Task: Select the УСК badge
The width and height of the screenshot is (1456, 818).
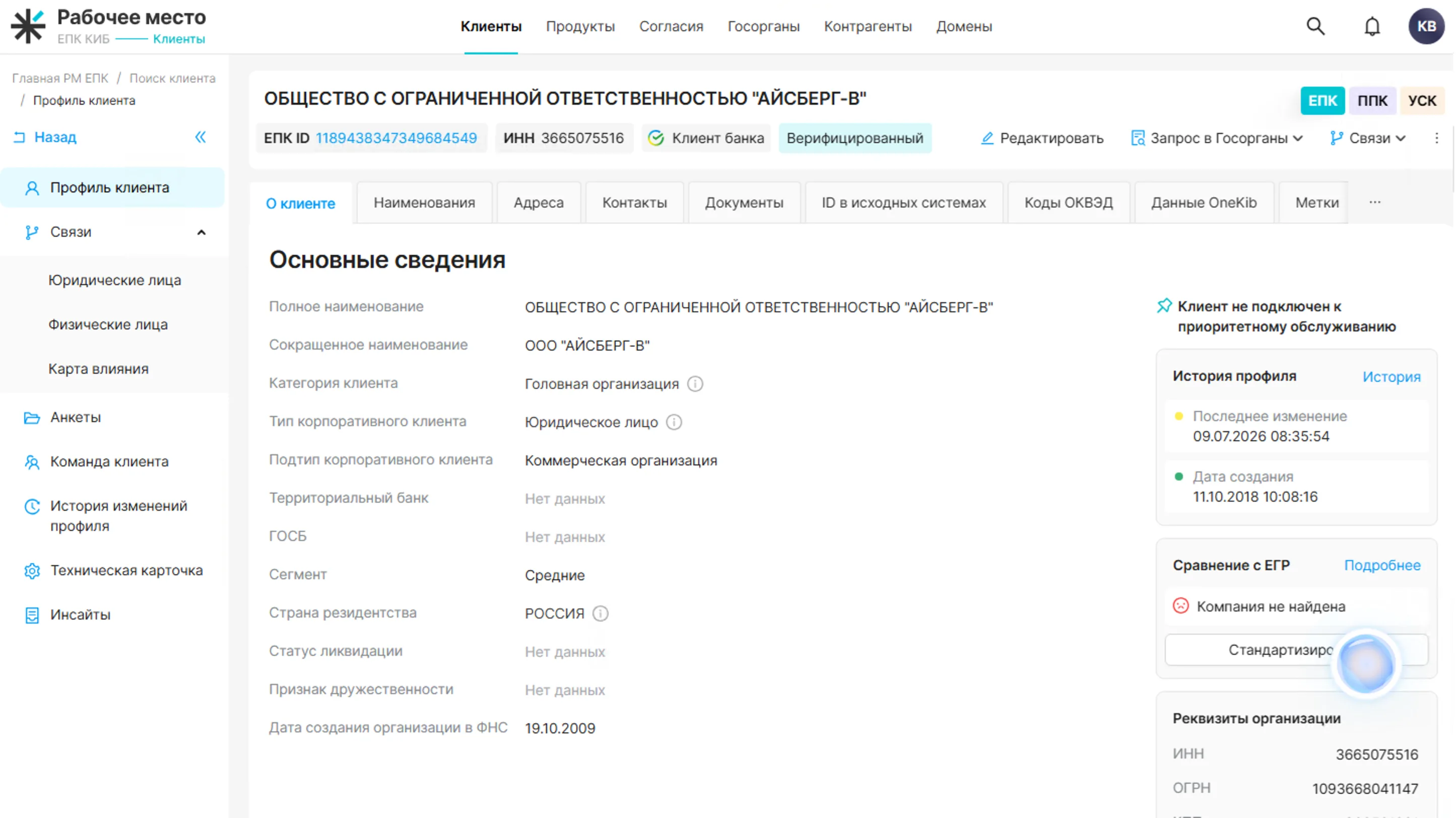Action: pos(1422,101)
